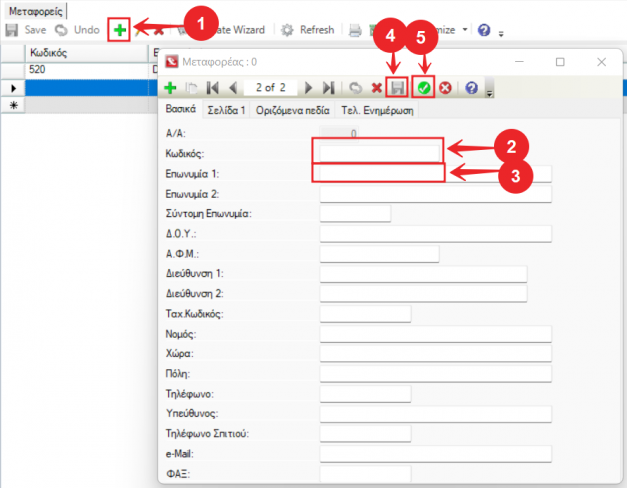Maximize the Μεταφορέας dialog window
This screenshot has width=627, height=488.
pyautogui.click(x=560, y=62)
